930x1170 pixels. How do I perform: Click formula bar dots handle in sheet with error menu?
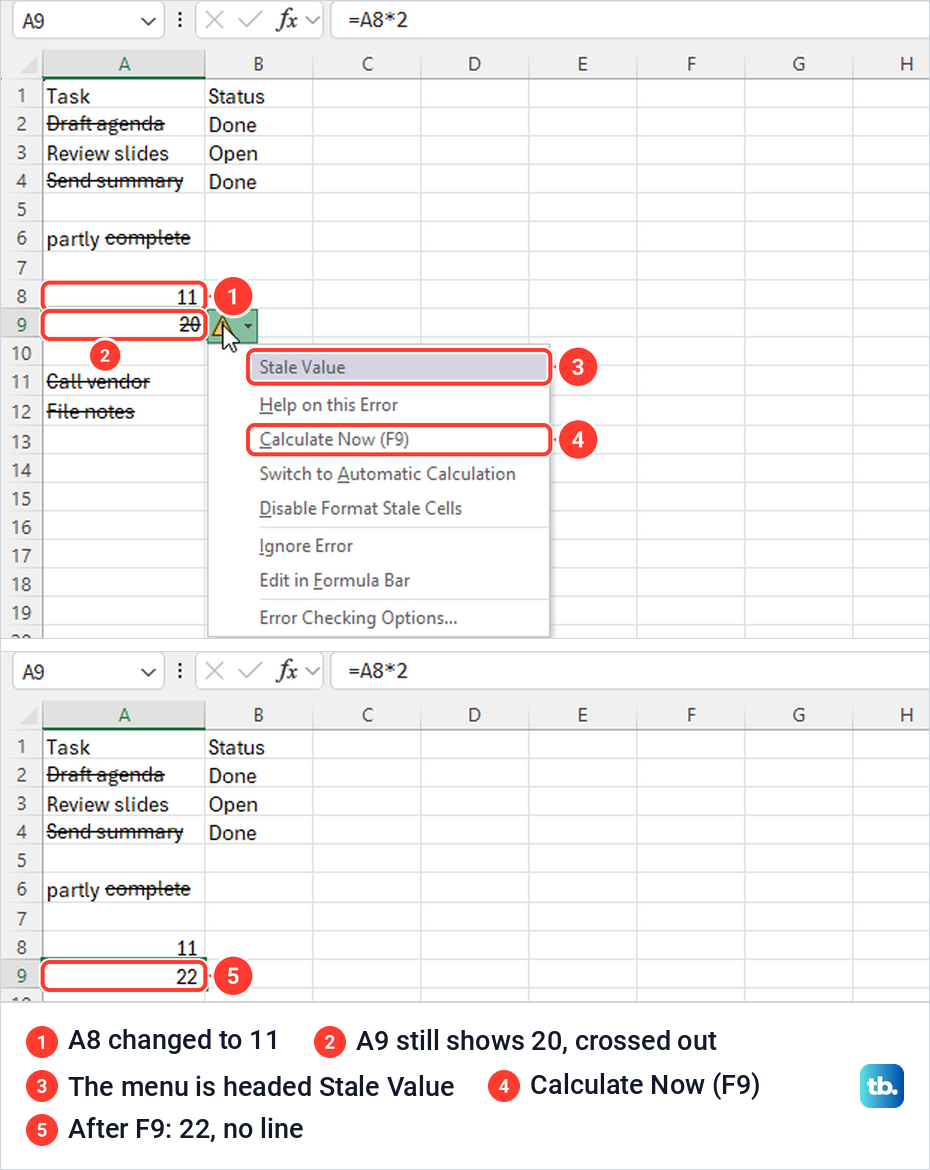(180, 20)
